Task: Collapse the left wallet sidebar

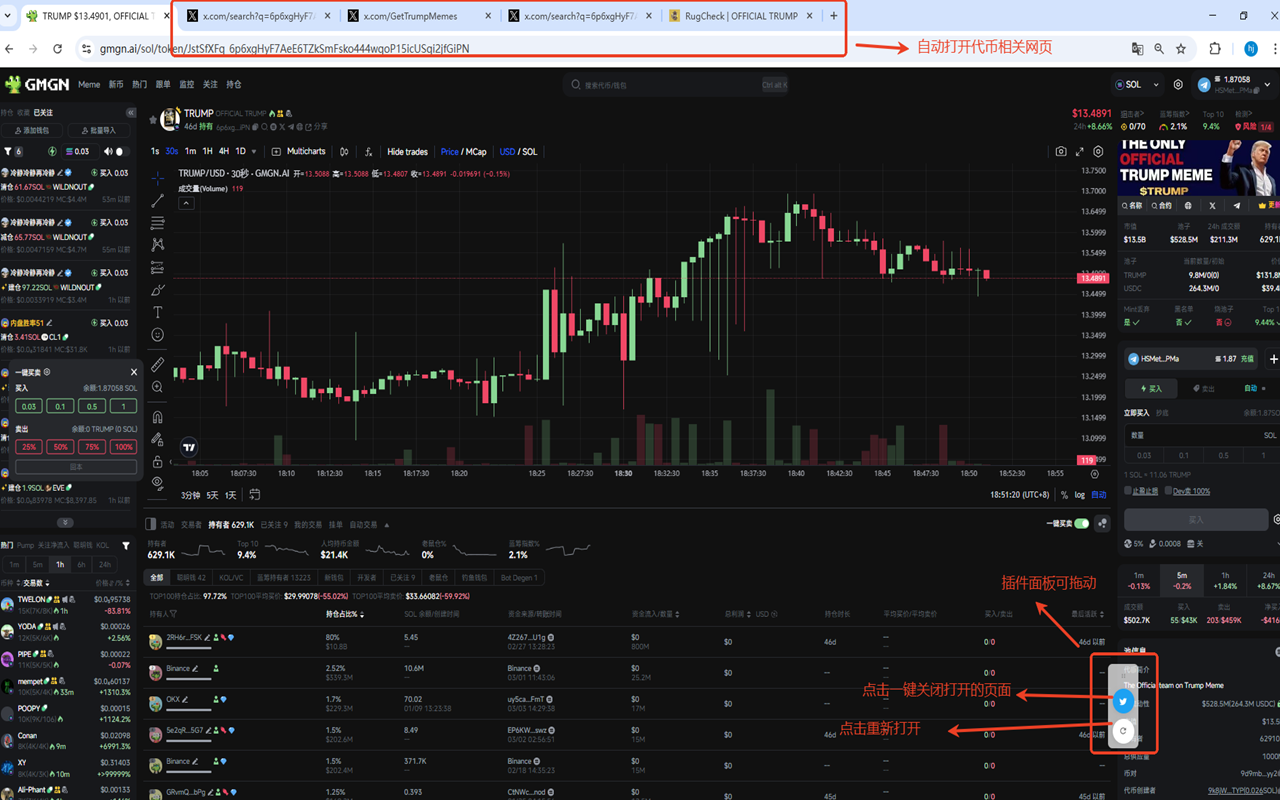Action: tap(130, 113)
